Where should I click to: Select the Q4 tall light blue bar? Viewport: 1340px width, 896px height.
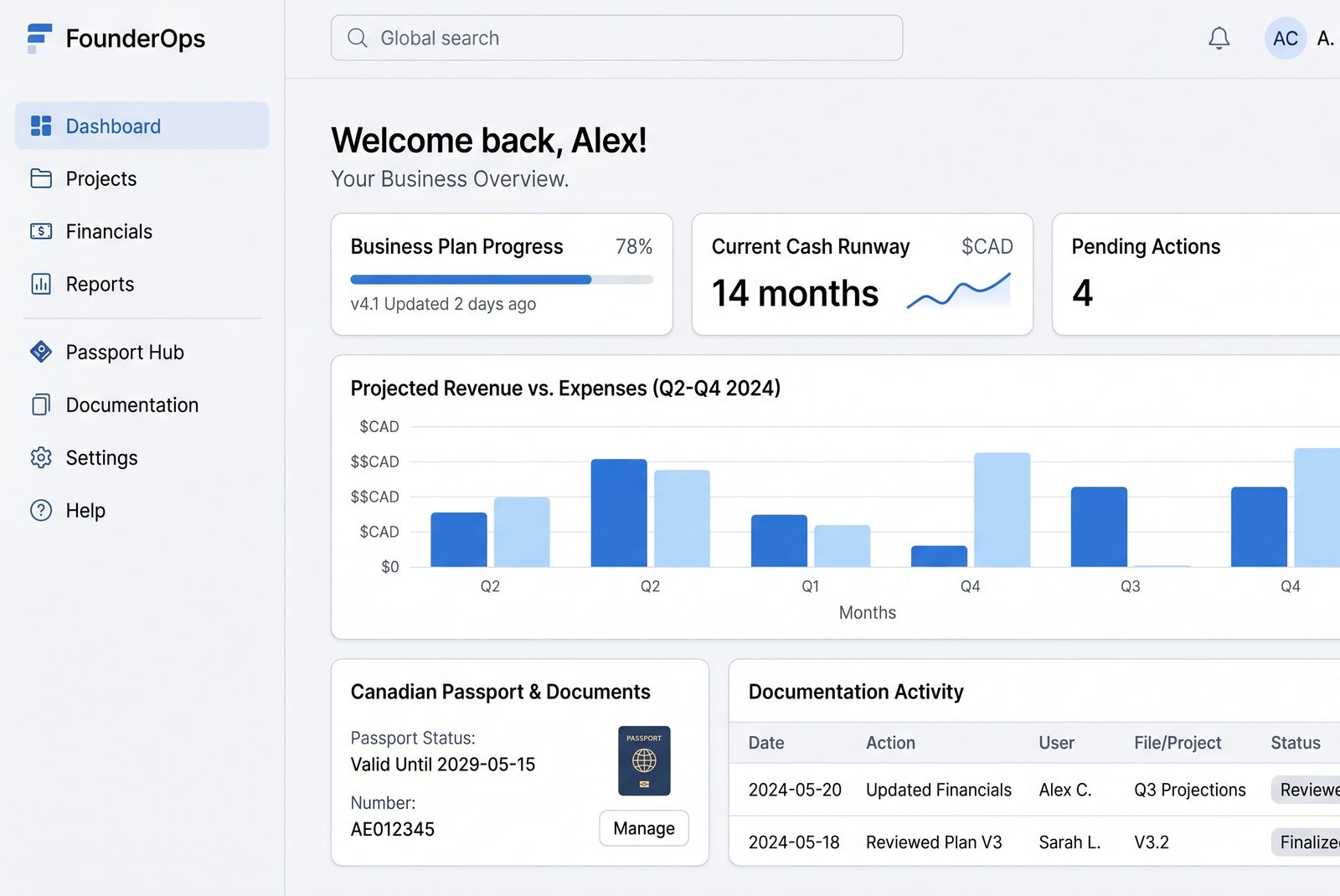pos(1002,510)
